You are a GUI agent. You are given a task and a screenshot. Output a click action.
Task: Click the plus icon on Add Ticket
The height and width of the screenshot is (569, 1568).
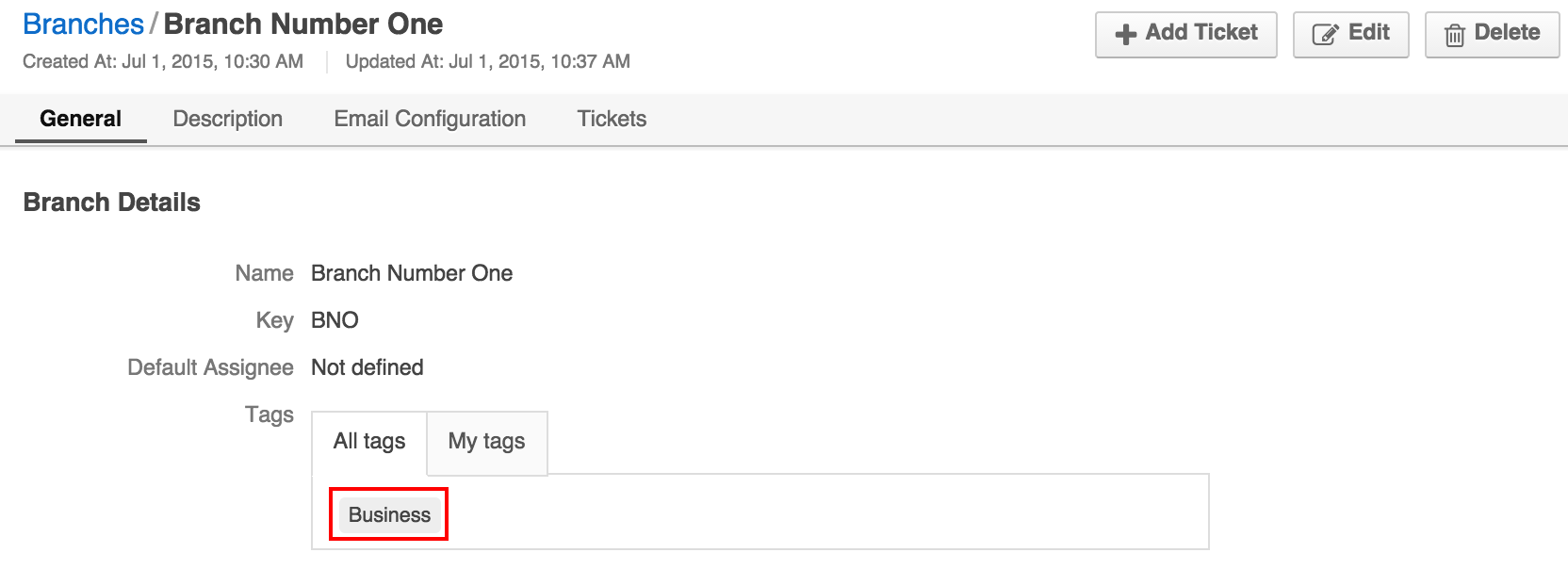coord(1125,35)
